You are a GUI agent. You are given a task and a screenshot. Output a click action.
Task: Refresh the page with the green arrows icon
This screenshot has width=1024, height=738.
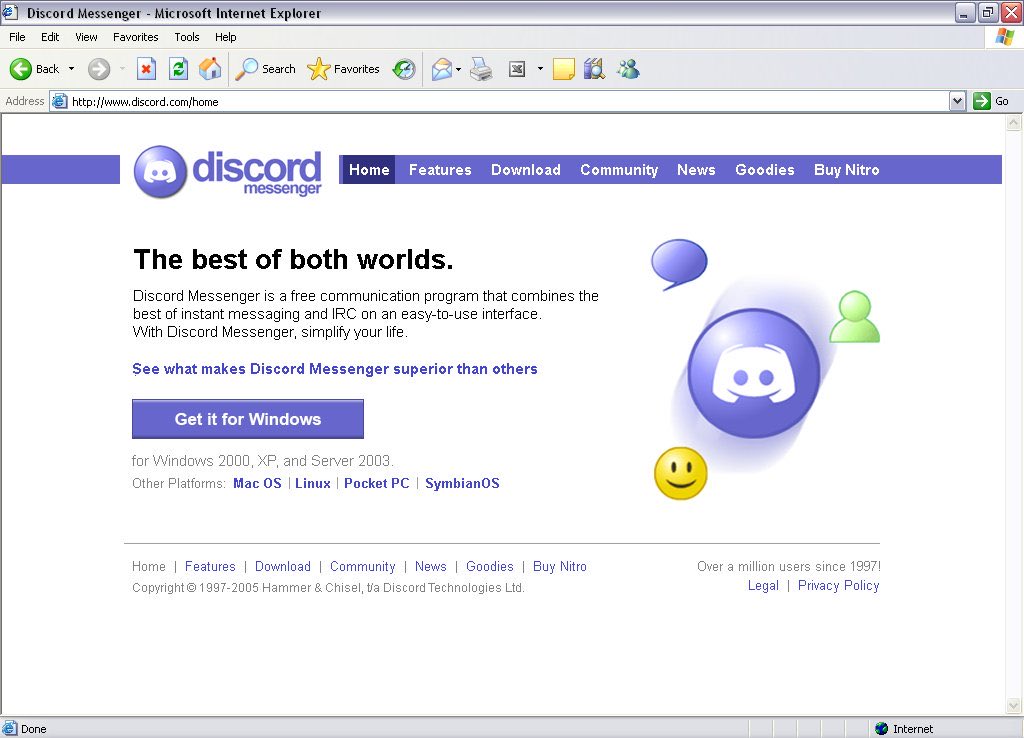pos(178,69)
